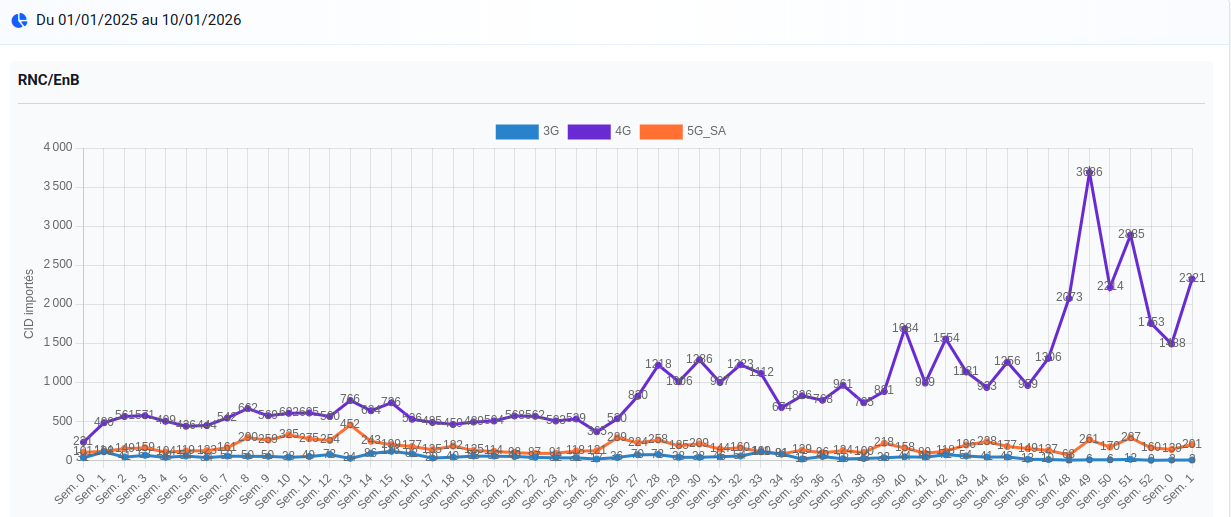Click the 5G_SA legend label text
This screenshot has height=517, width=1231.
tap(706, 131)
